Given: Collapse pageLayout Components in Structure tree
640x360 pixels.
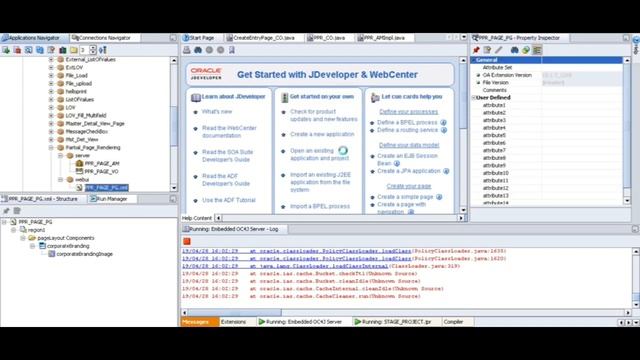Looking at the screenshot, I should click(x=23, y=238).
